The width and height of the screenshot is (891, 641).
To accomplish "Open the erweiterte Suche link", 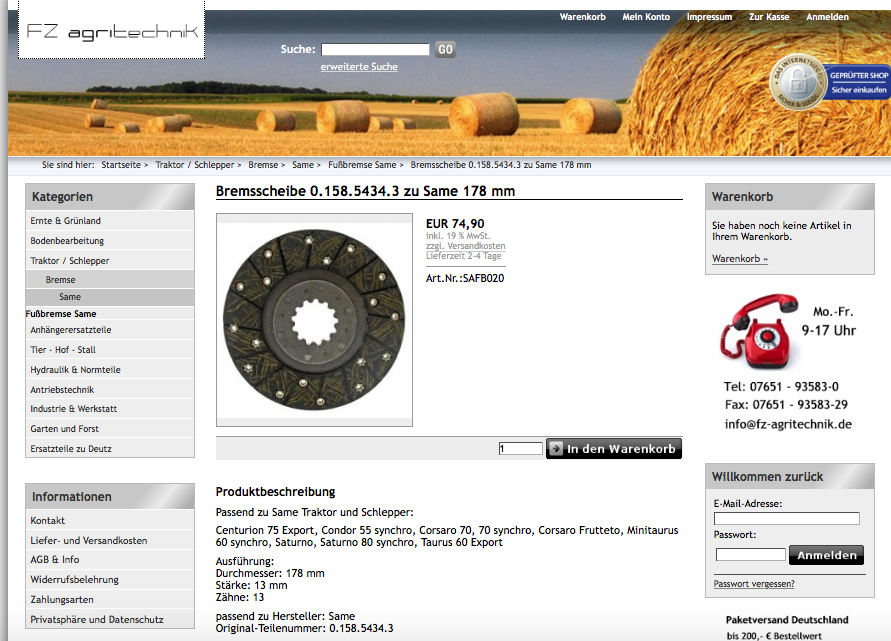I will (359, 67).
